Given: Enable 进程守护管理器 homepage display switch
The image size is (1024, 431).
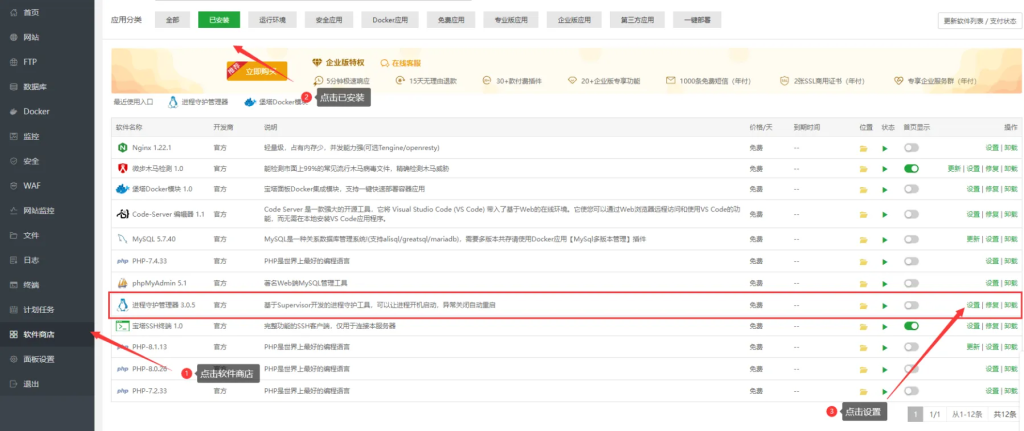Looking at the screenshot, I should point(911,305).
